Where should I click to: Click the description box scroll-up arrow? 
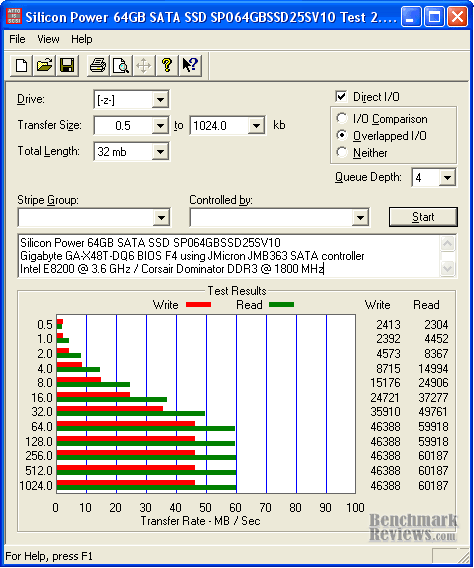pyautogui.click(x=448, y=243)
